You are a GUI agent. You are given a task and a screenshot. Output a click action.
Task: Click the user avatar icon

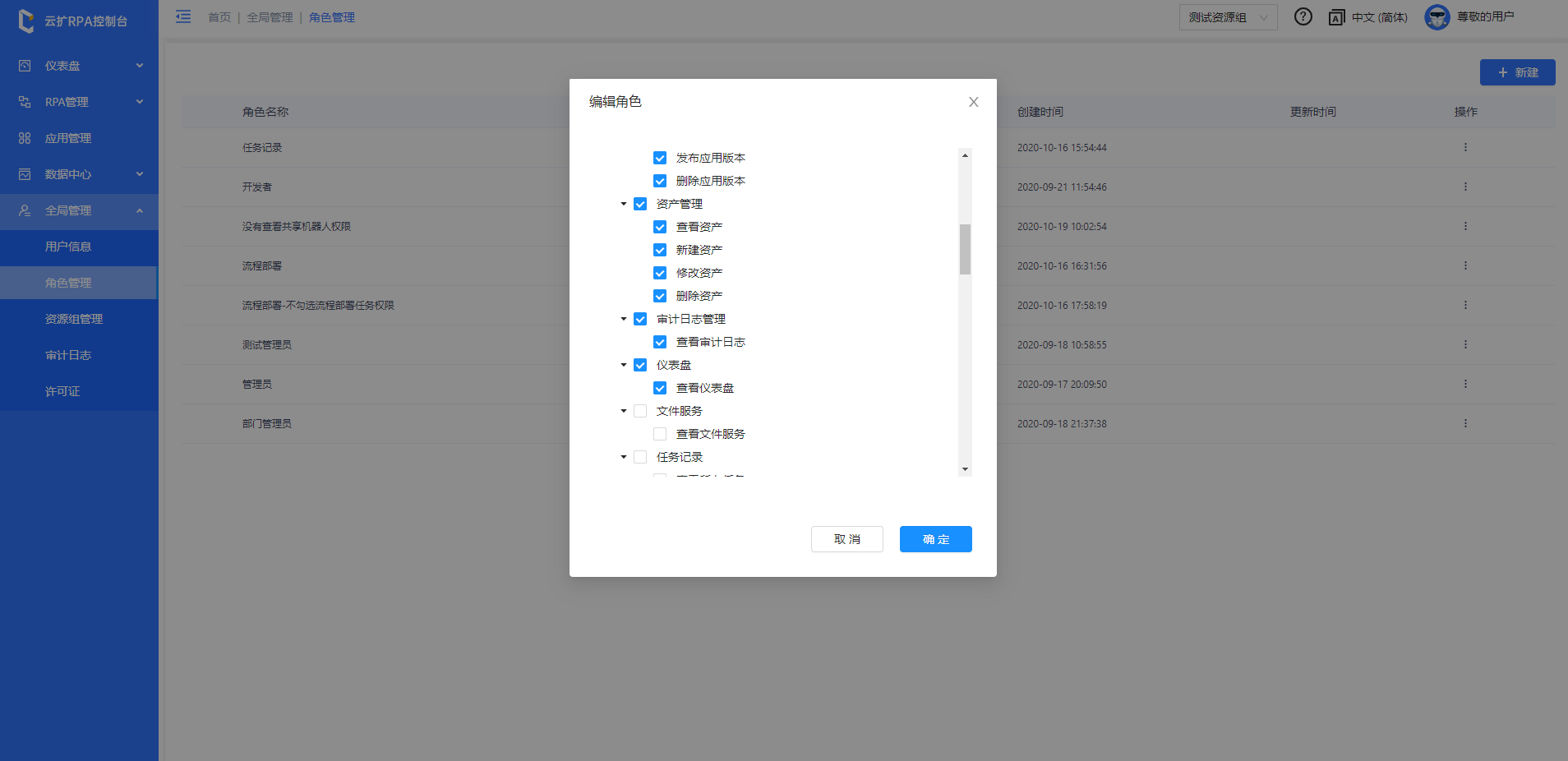point(1437,17)
